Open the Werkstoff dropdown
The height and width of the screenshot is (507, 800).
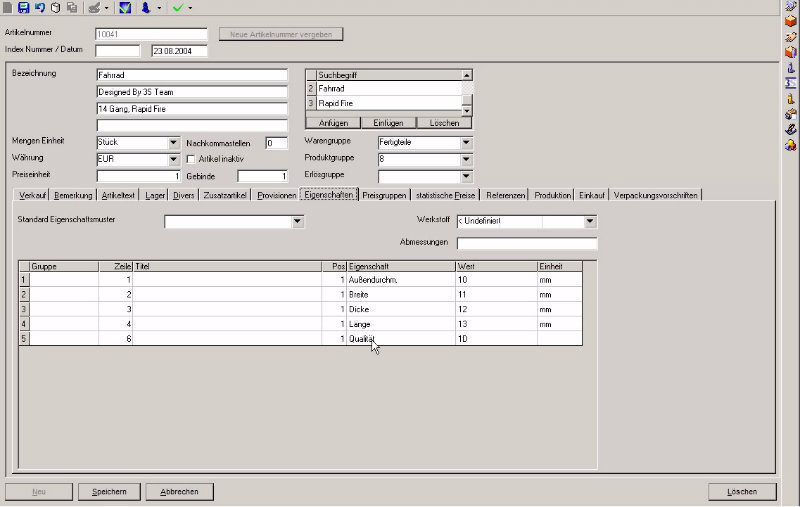pyautogui.click(x=590, y=222)
